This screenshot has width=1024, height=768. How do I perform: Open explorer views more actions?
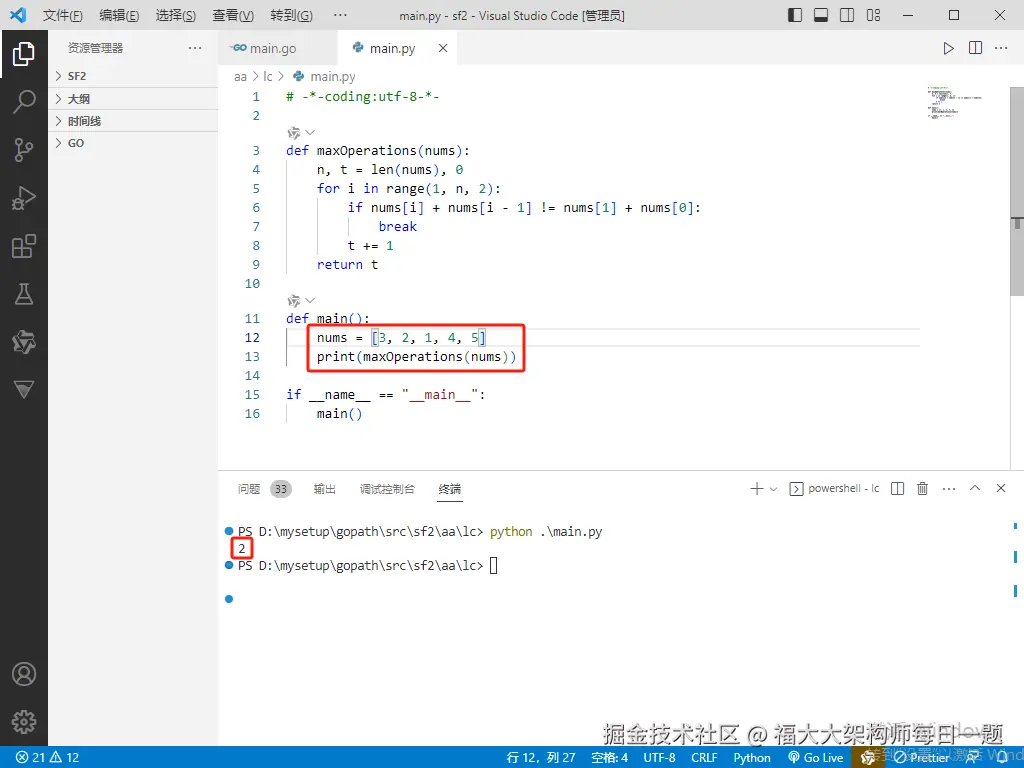[x=195, y=48]
